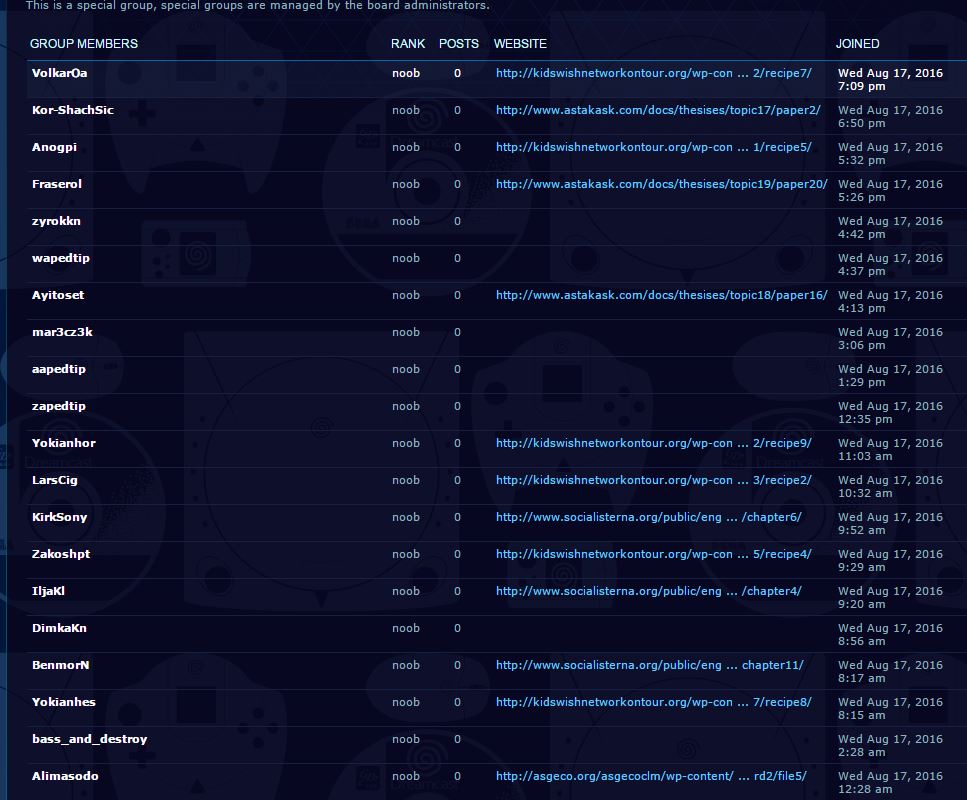Click the noob rank in VolkarOa row
The height and width of the screenshot is (800, 967).
406,73
